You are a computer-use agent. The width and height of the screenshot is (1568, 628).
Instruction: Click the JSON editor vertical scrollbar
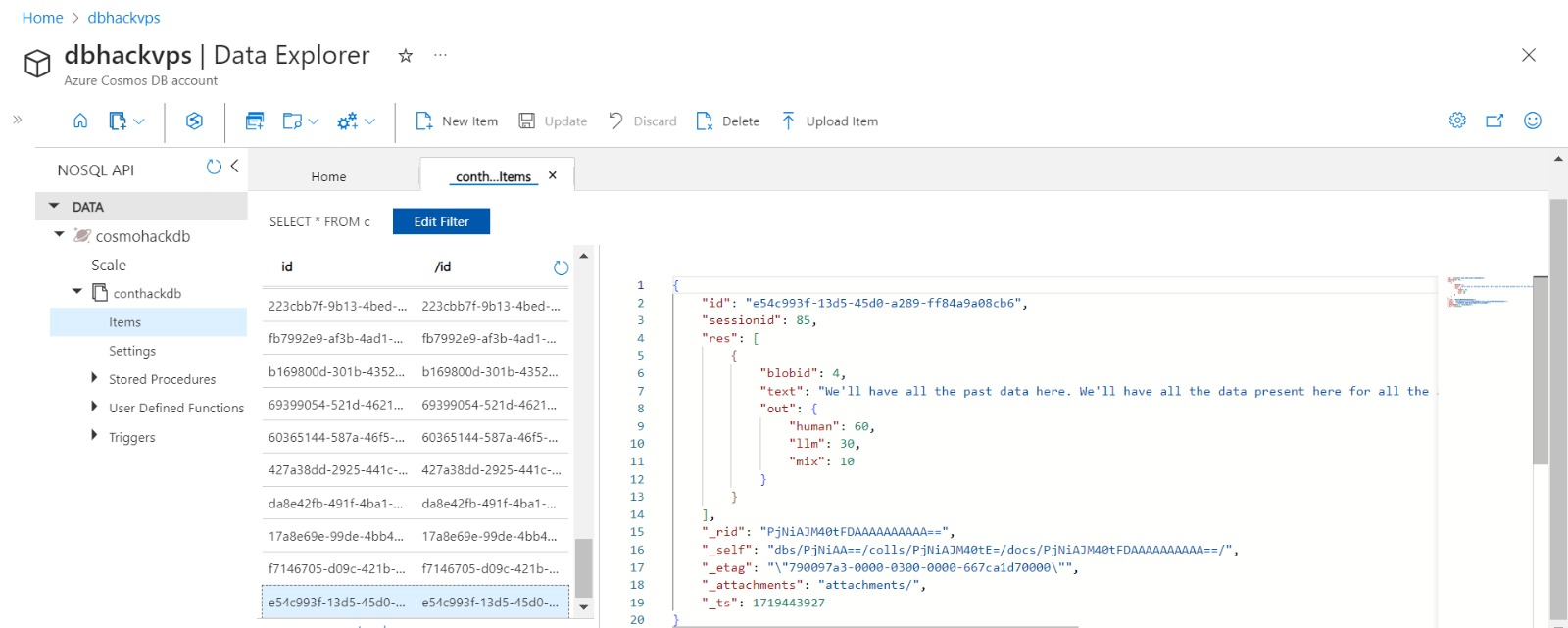[x=1540, y=370]
